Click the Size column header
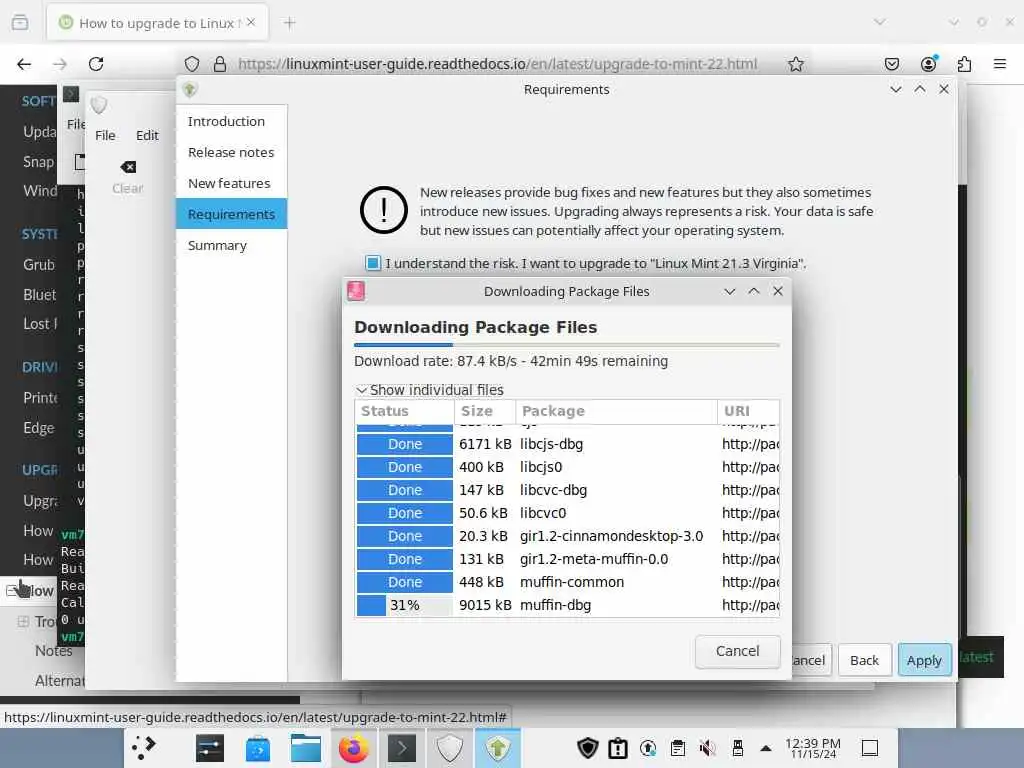 [x=485, y=411]
